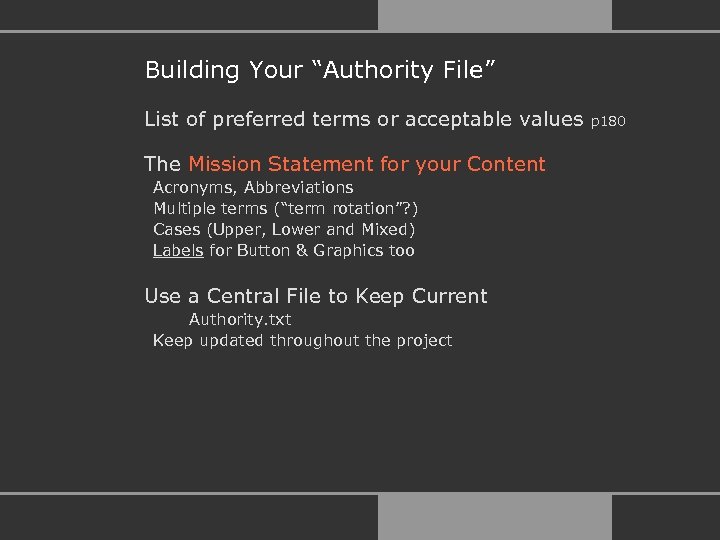Click the gray rectangle at the slide bottom
Image resolution: width=720 pixels, height=540 pixels.
pos(494,517)
